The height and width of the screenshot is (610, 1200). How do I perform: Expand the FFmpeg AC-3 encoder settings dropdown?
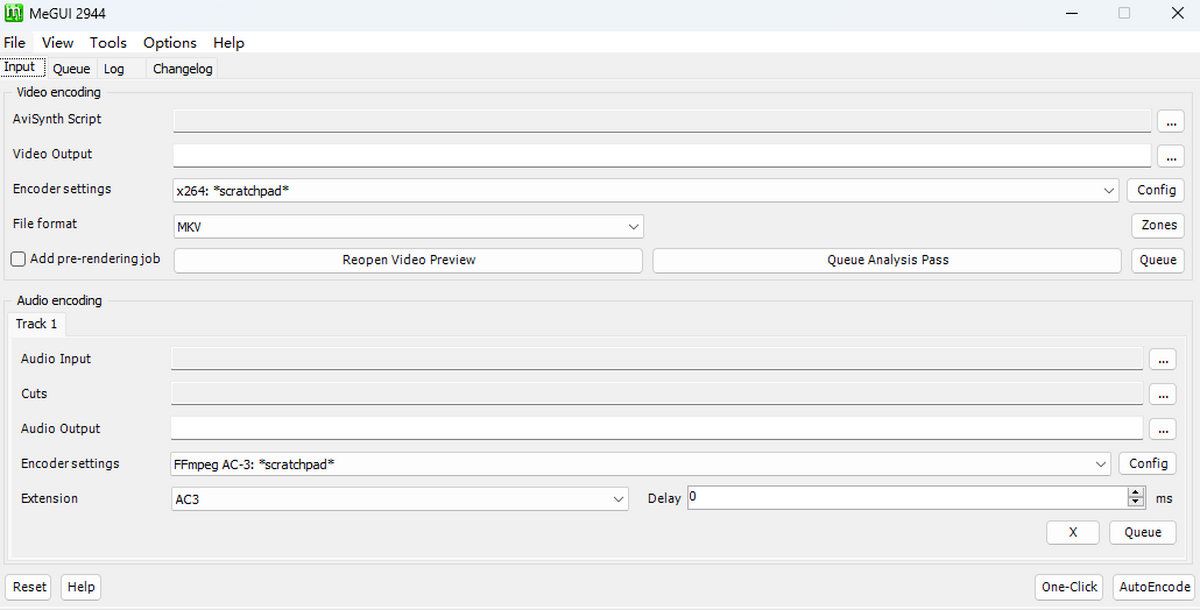point(1101,464)
